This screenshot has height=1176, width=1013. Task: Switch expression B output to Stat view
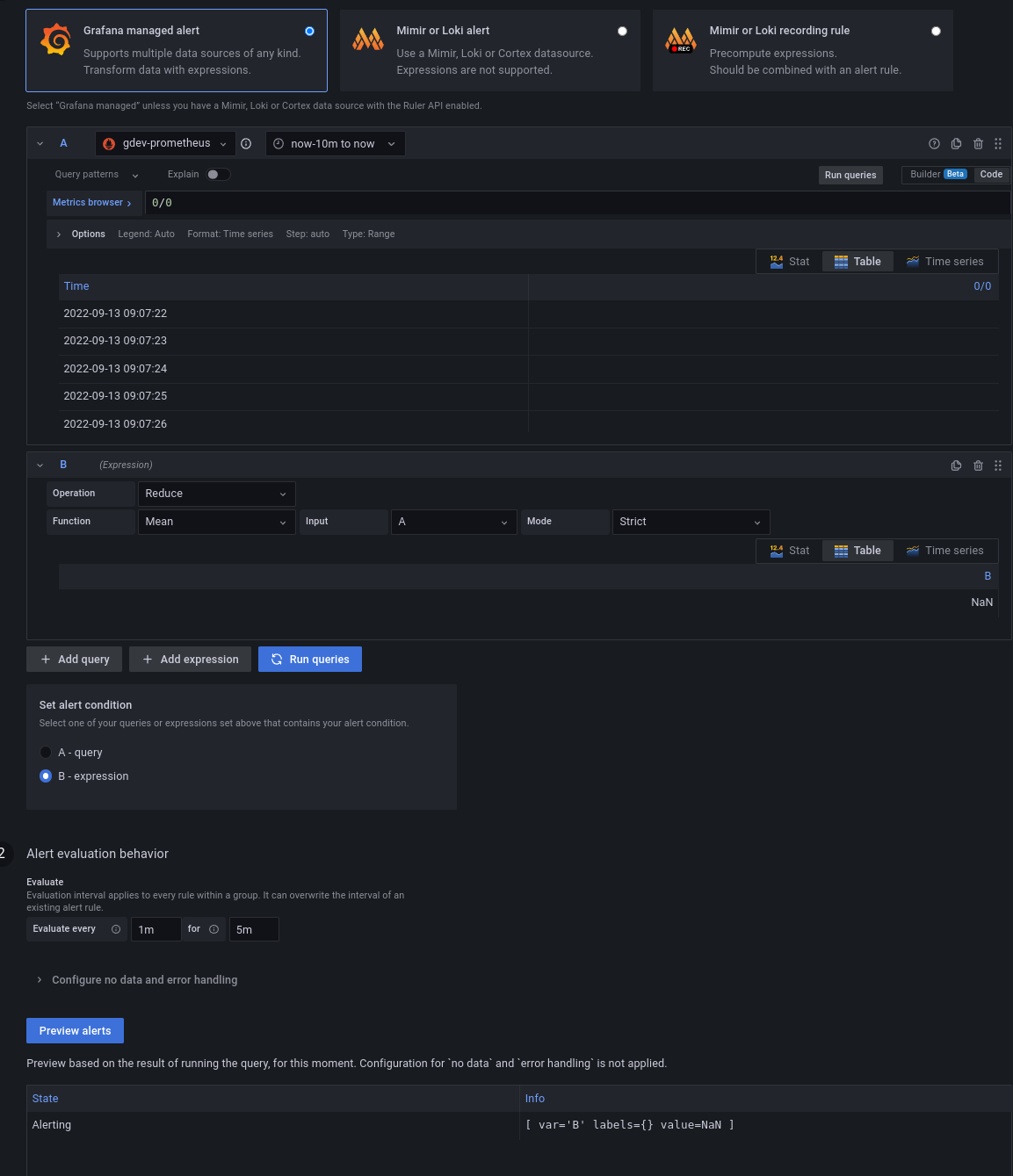[789, 550]
